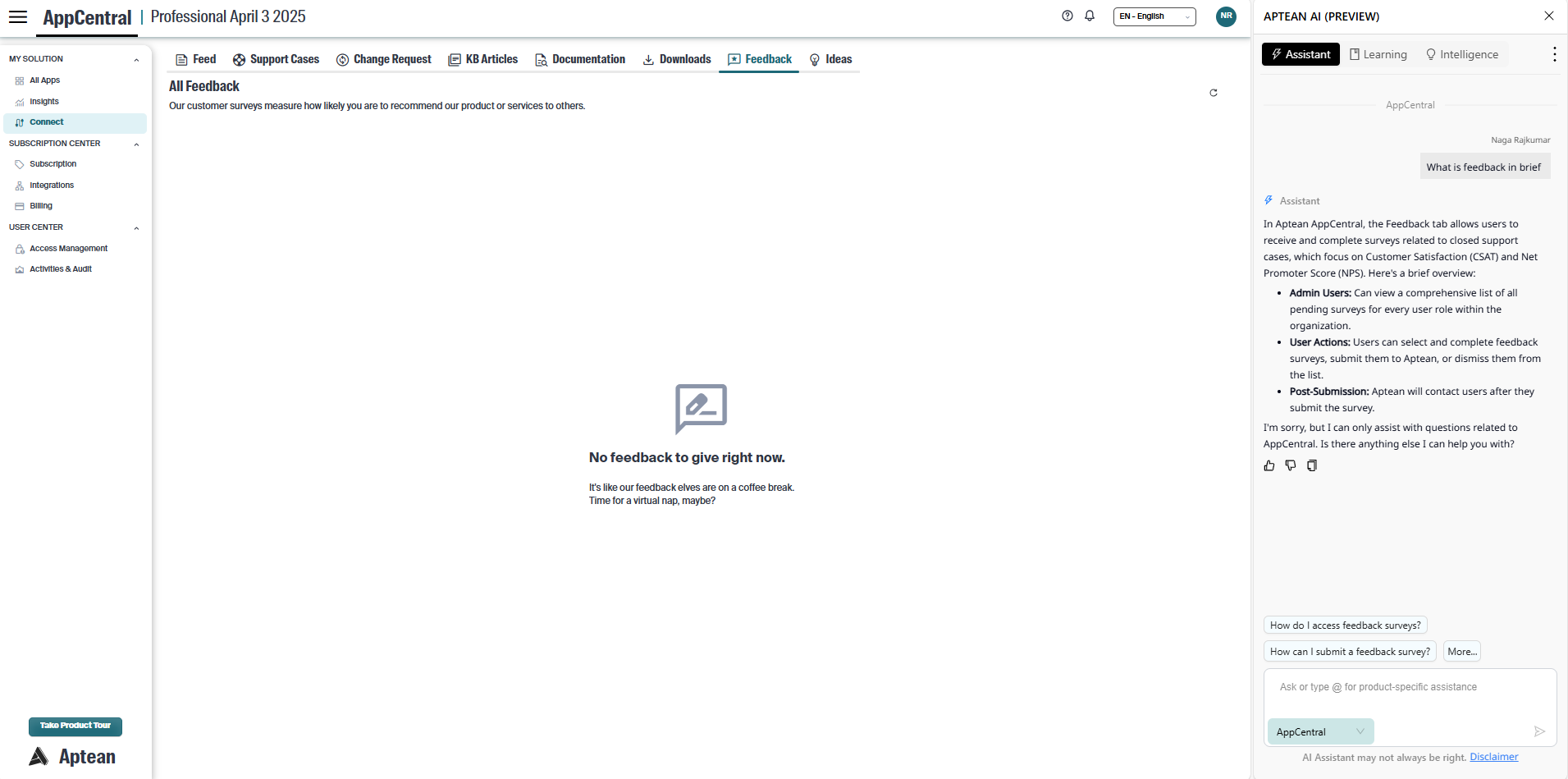Open Connect in sidebar

click(x=75, y=122)
